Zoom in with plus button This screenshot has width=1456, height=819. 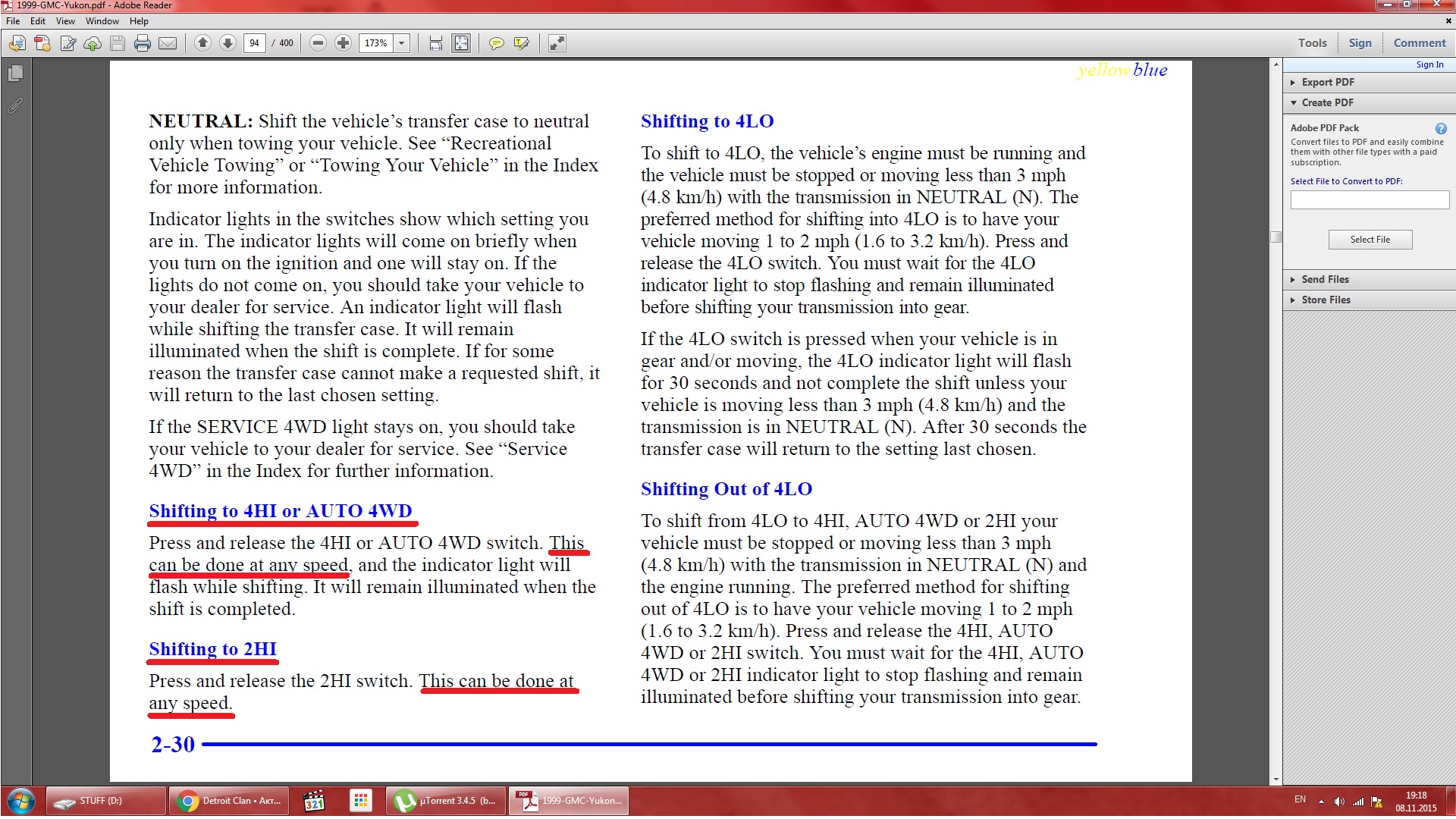(343, 43)
